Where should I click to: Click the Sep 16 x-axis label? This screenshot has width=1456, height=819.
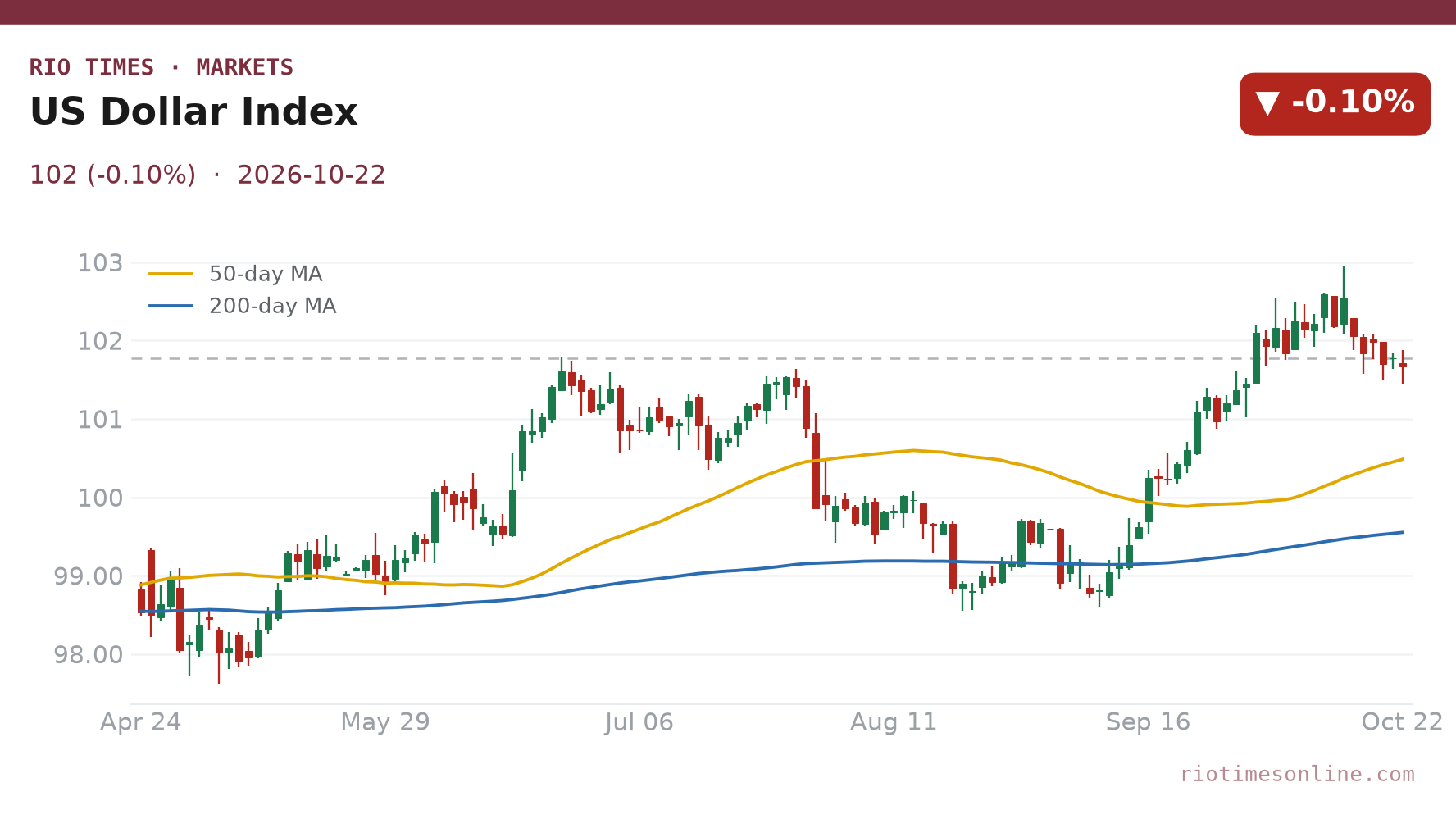click(x=1148, y=722)
